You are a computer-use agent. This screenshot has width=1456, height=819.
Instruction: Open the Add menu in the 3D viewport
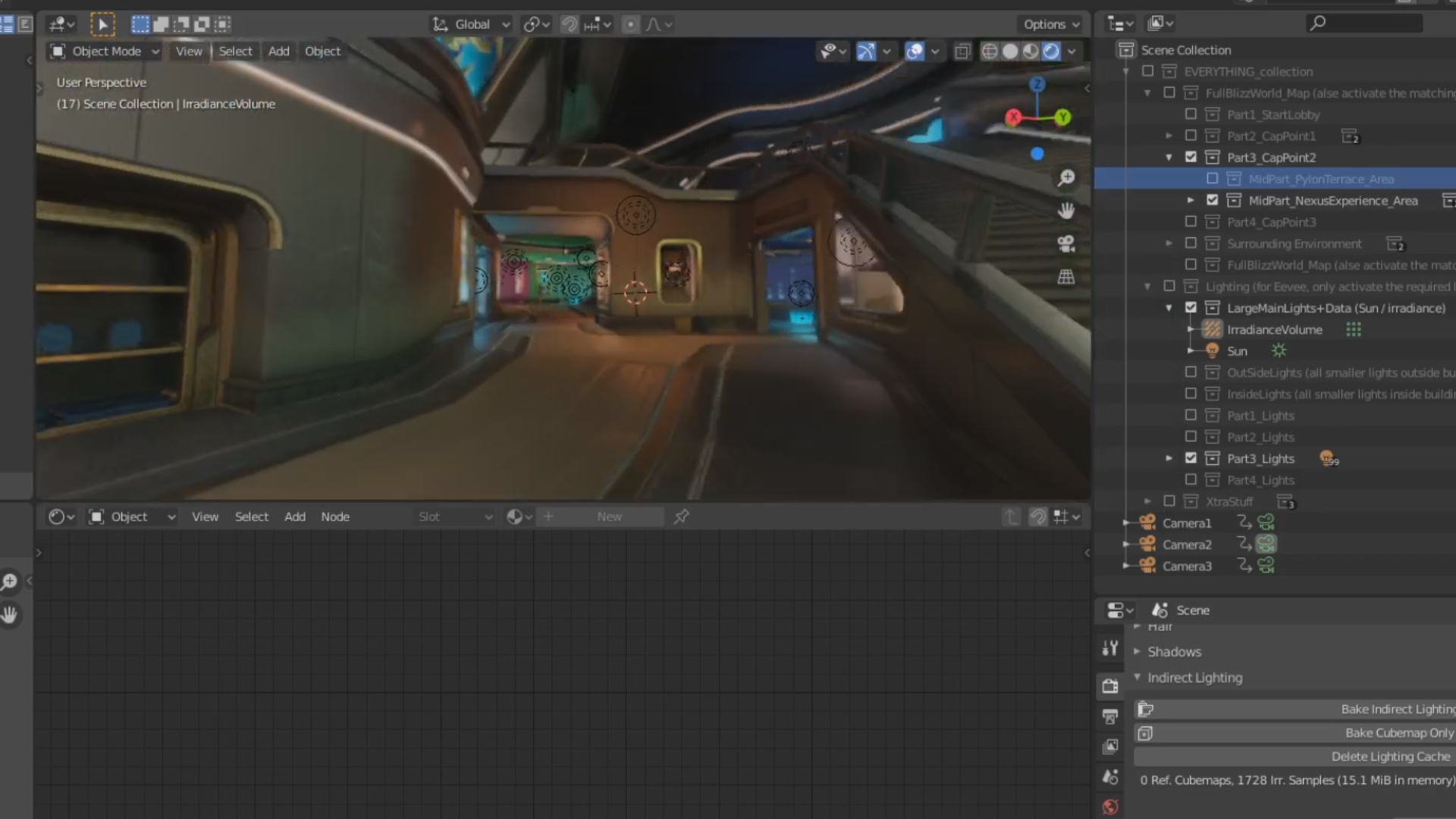[278, 51]
